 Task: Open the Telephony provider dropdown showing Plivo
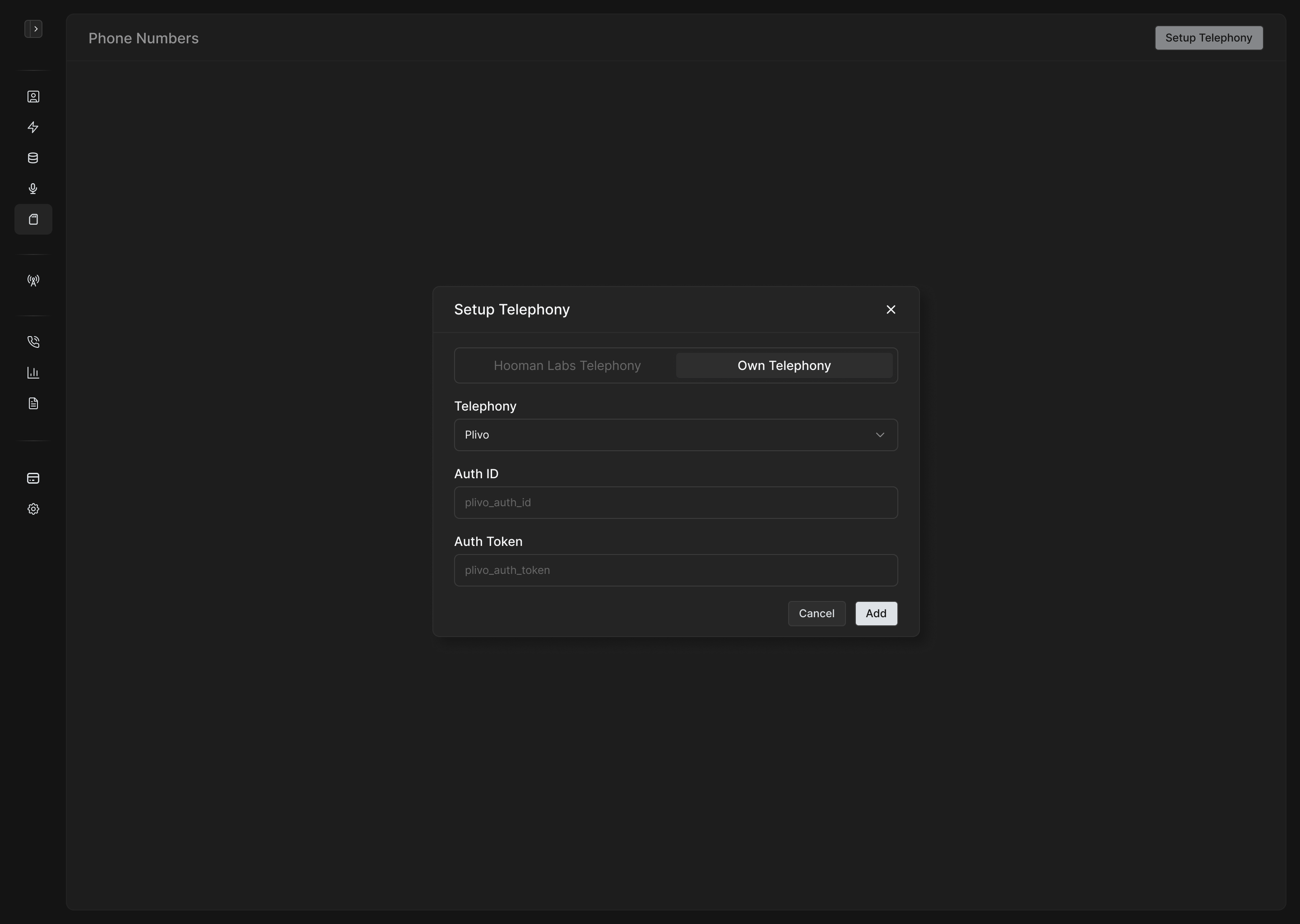tap(676, 435)
